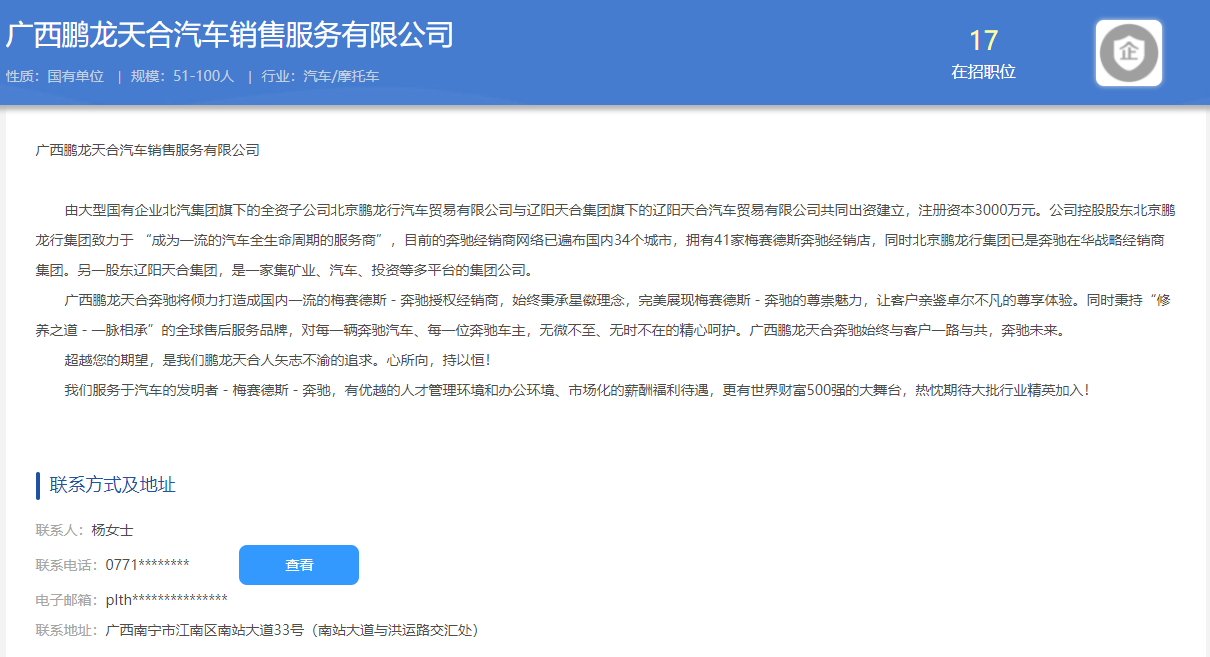Screen dimensions: 1210x657
Task: Click the 联系方式及地址 section heading
Action: 113,485
